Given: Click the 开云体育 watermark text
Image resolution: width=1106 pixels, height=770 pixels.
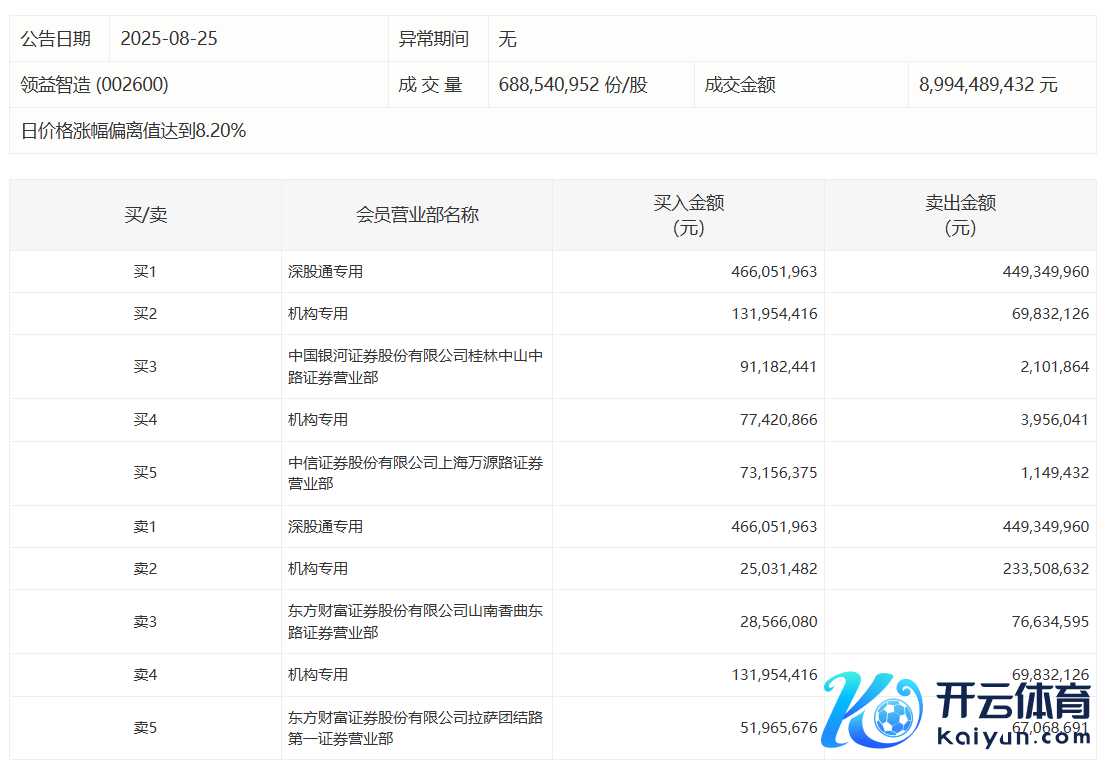Looking at the screenshot, I should (x=1014, y=701).
